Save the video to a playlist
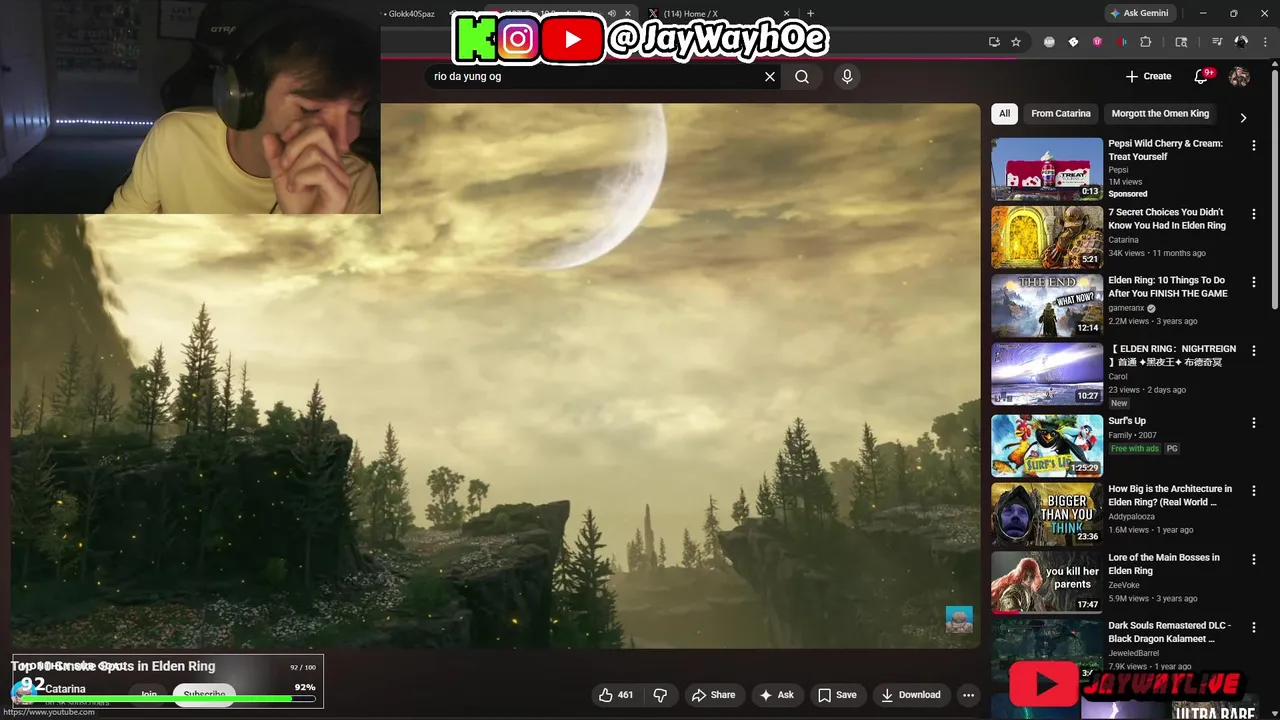1280x720 pixels. pos(837,695)
